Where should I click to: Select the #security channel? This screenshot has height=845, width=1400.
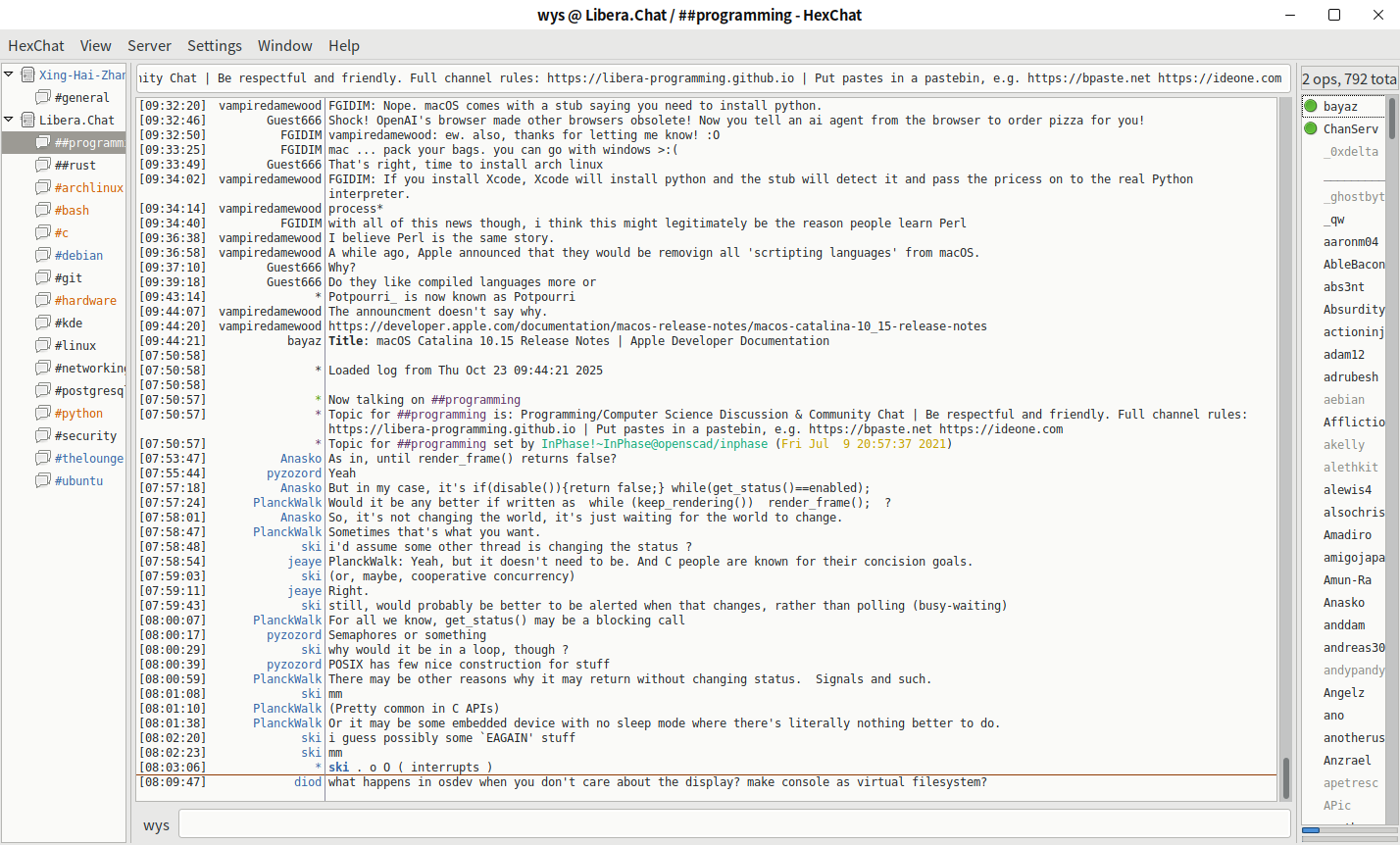coord(85,435)
